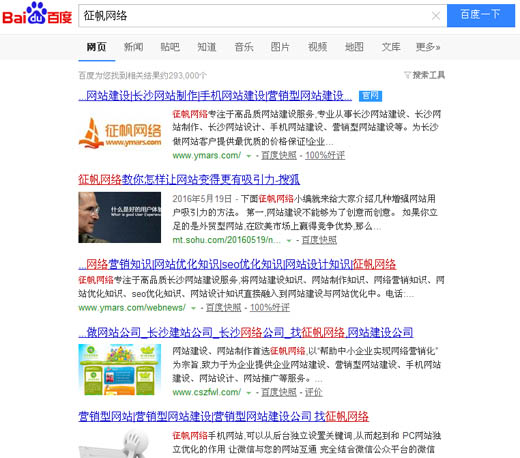520x458 pixels.
Task: Click the 评价 link for cszfwl result
Action: (314, 392)
